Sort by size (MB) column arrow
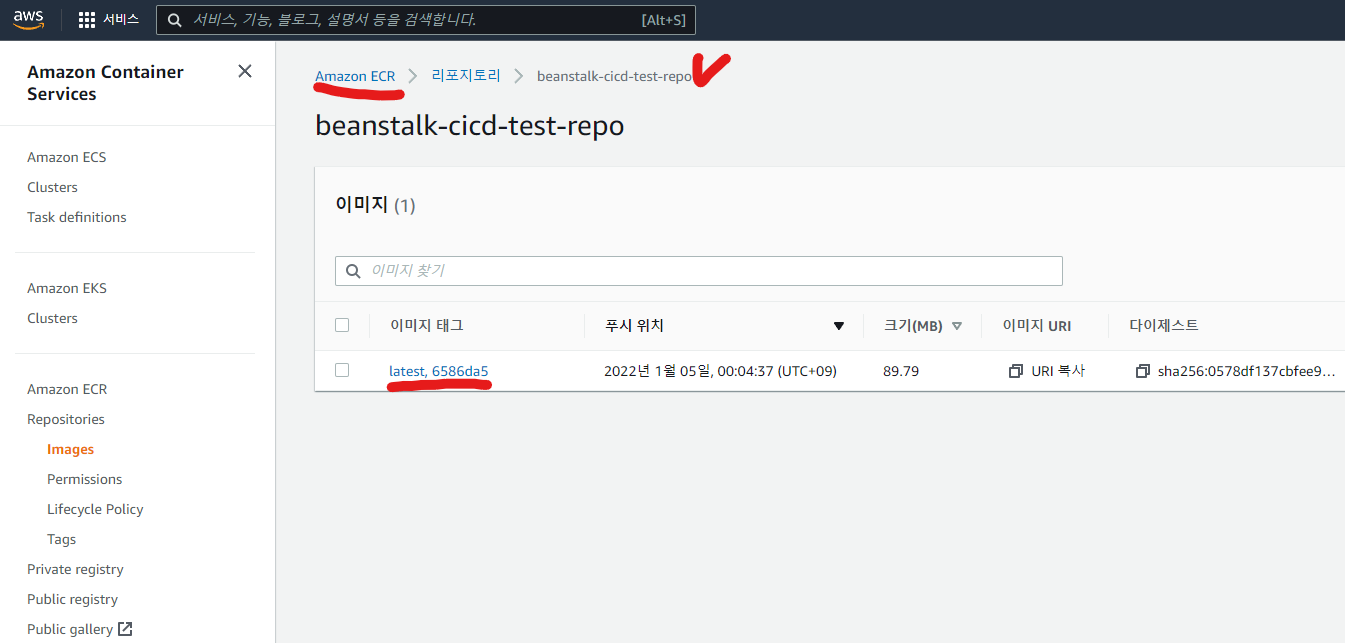1345x643 pixels. pyautogui.click(x=957, y=326)
